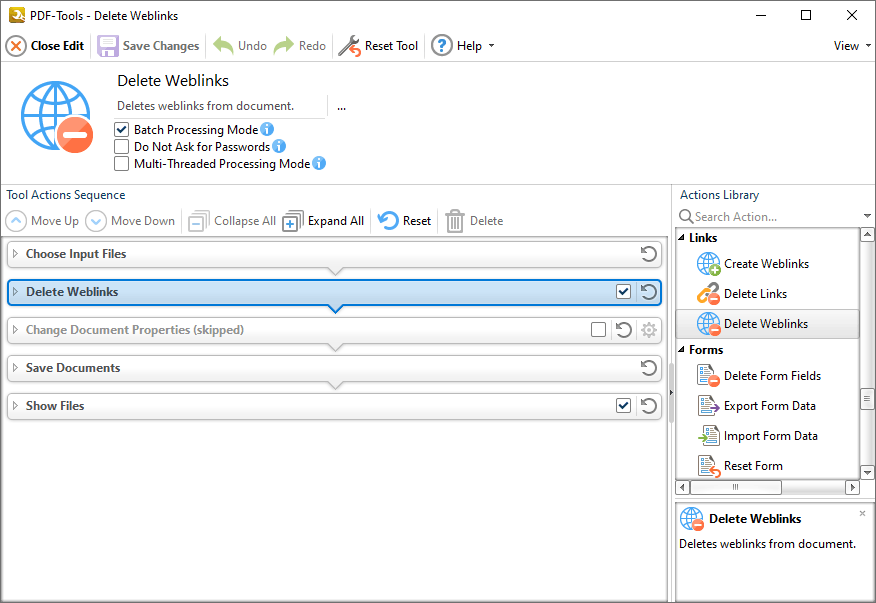
Task: Click the Reset button in Tool Actions Sequence
Action: click(404, 221)
